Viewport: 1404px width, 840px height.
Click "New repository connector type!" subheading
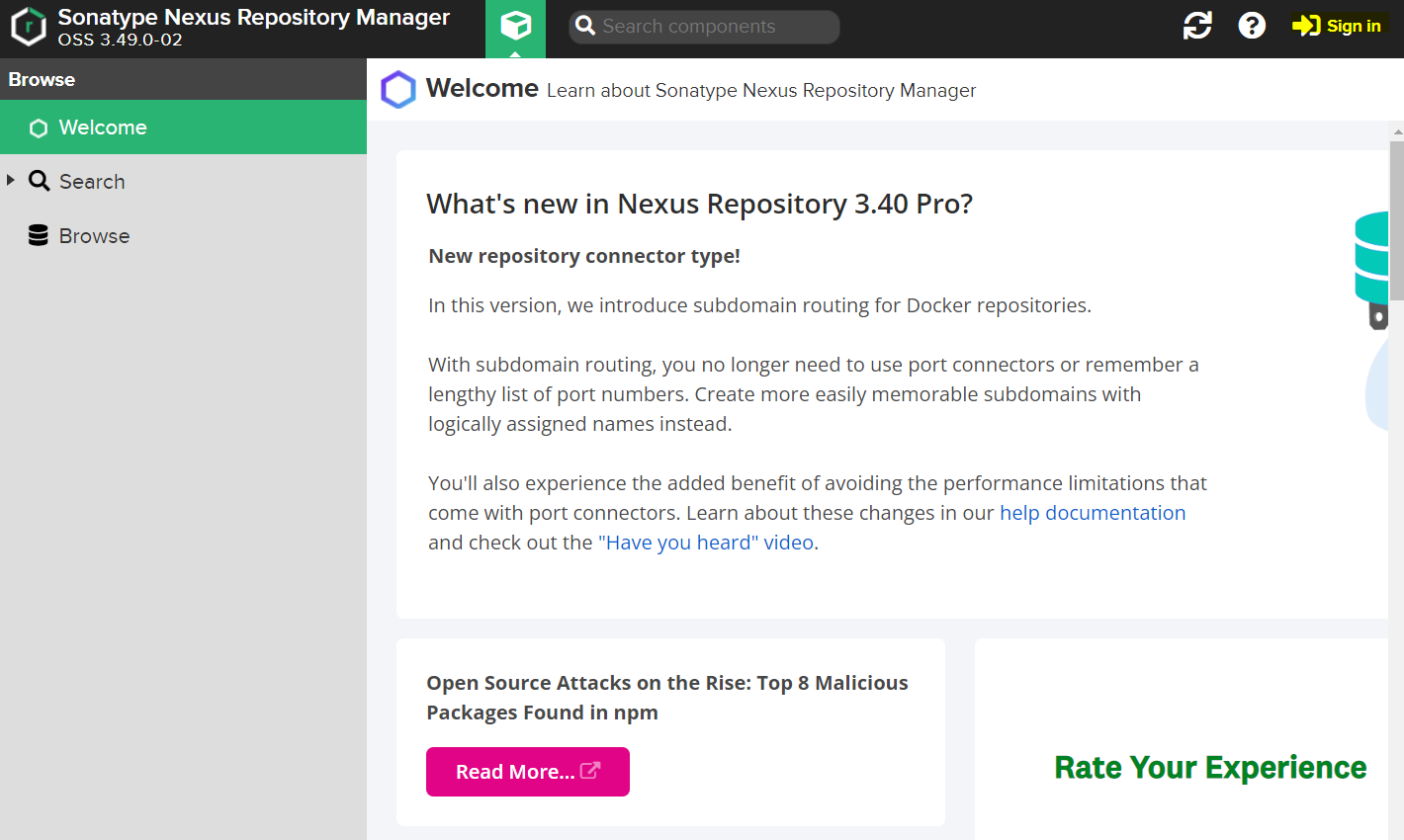tap(584, 256)
